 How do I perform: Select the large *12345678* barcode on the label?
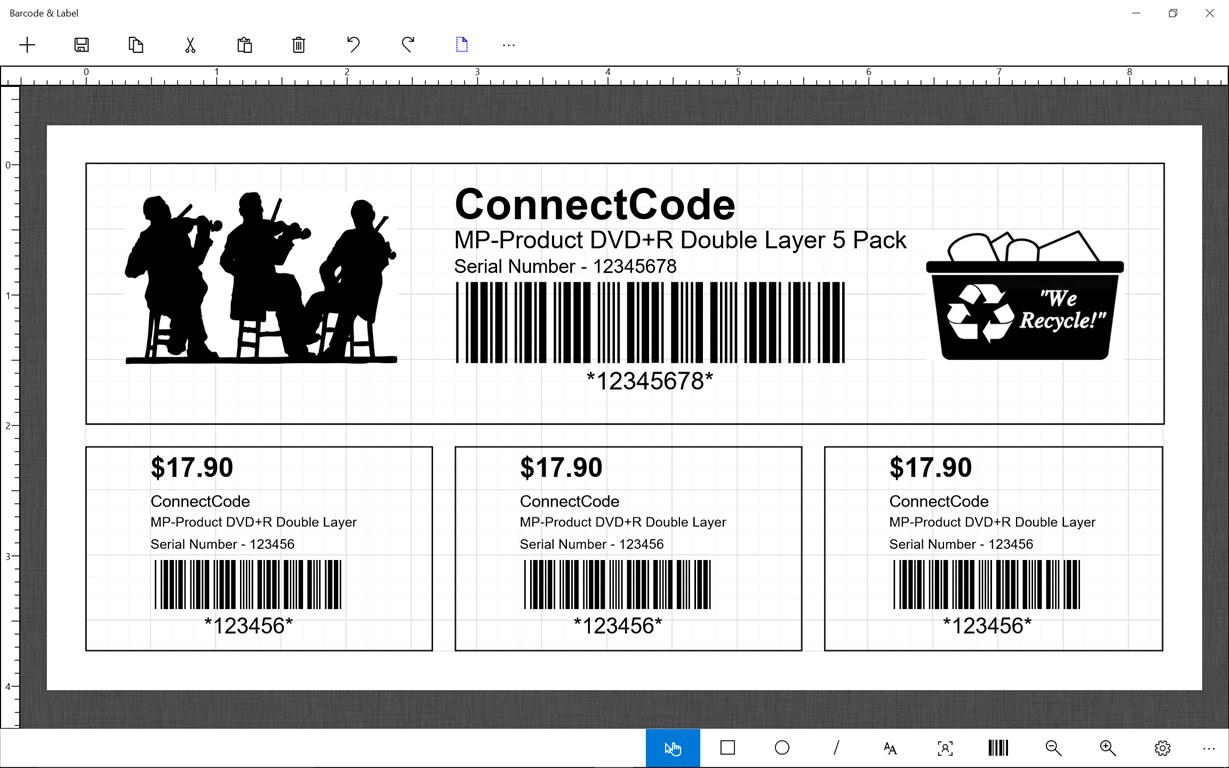click(650, 320)
